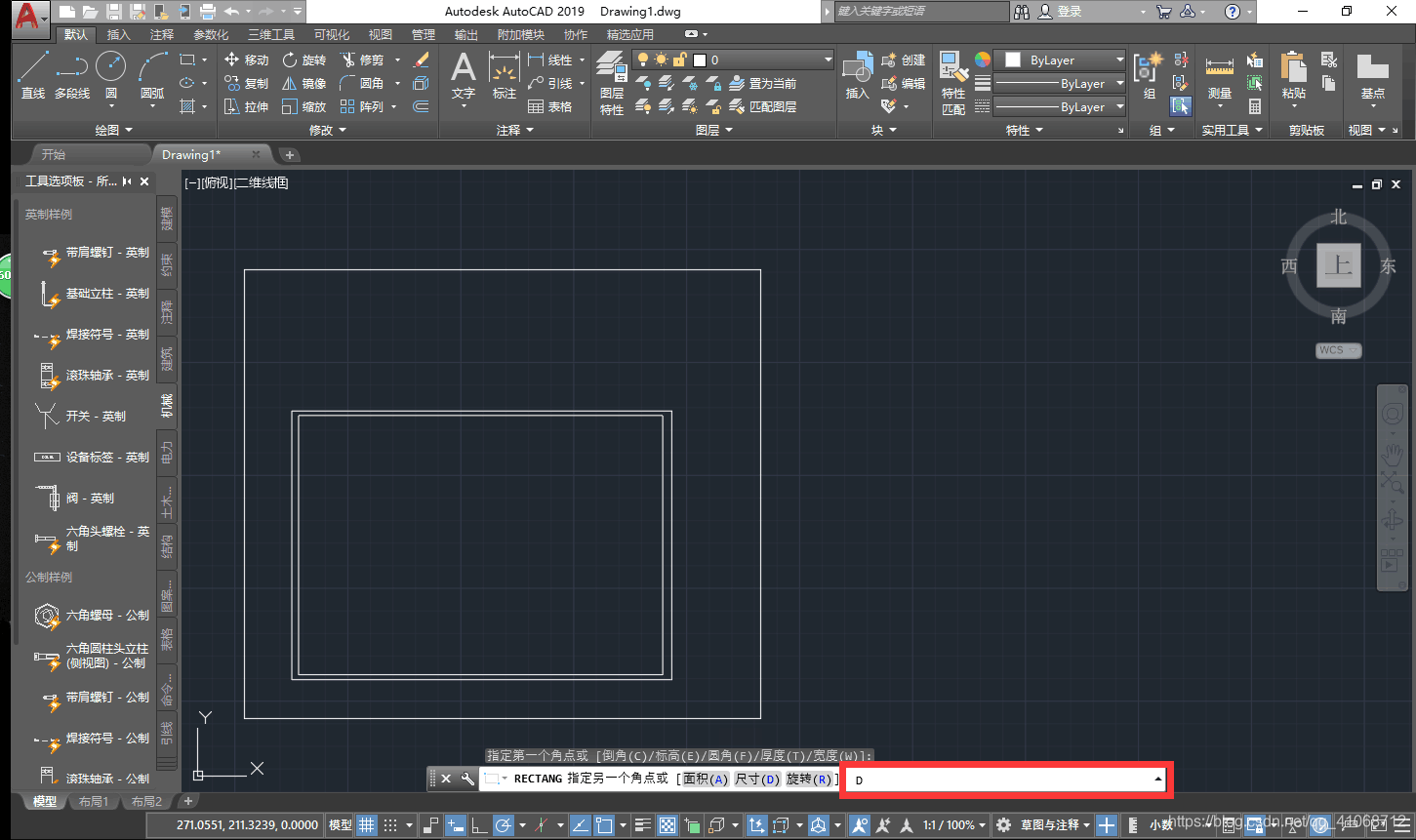Click the 修剪 (Trim) tool
Screen dimensions: 1416x840
(362, 60)
